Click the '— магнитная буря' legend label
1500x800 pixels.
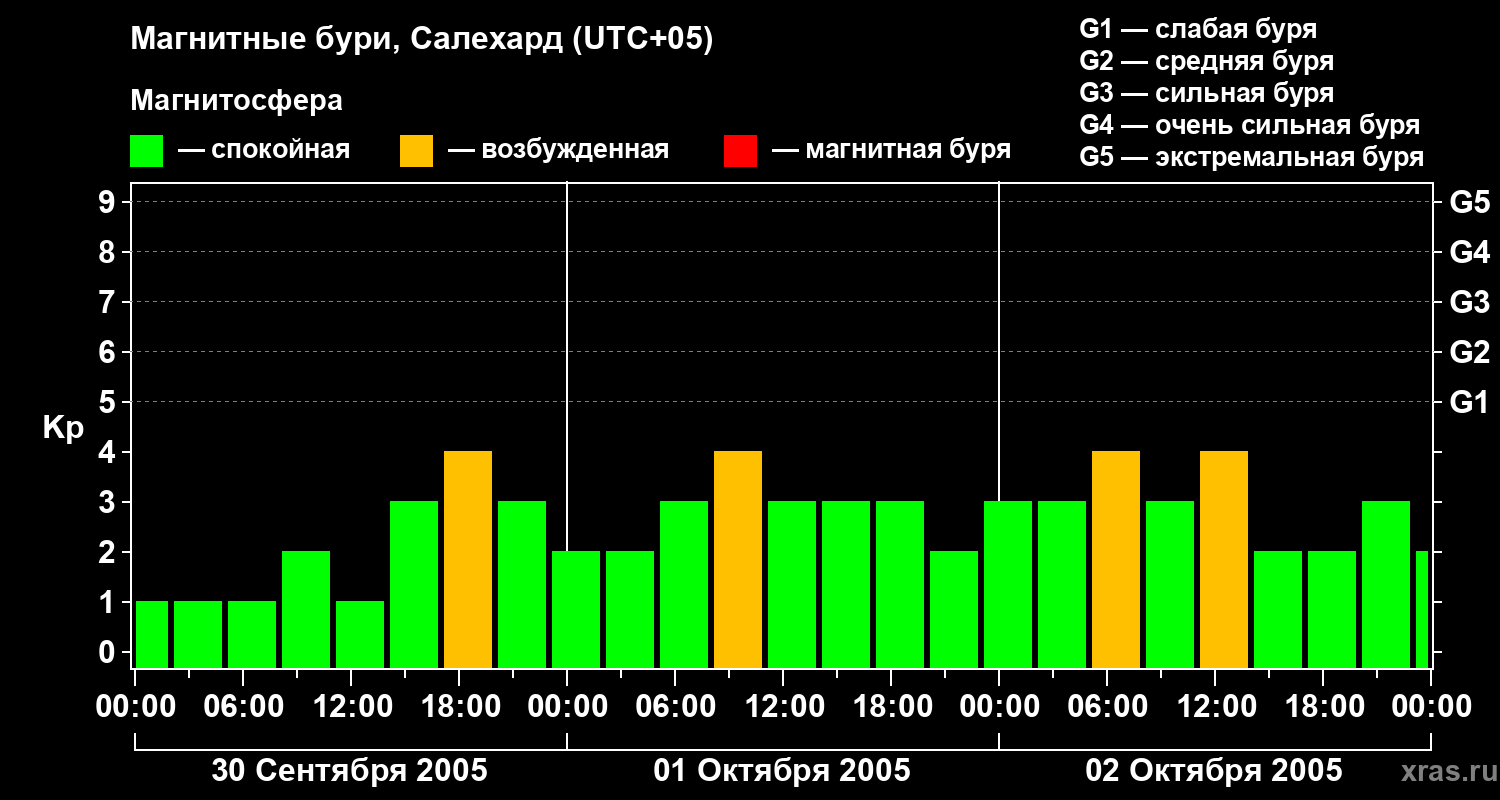coord(892,151)
